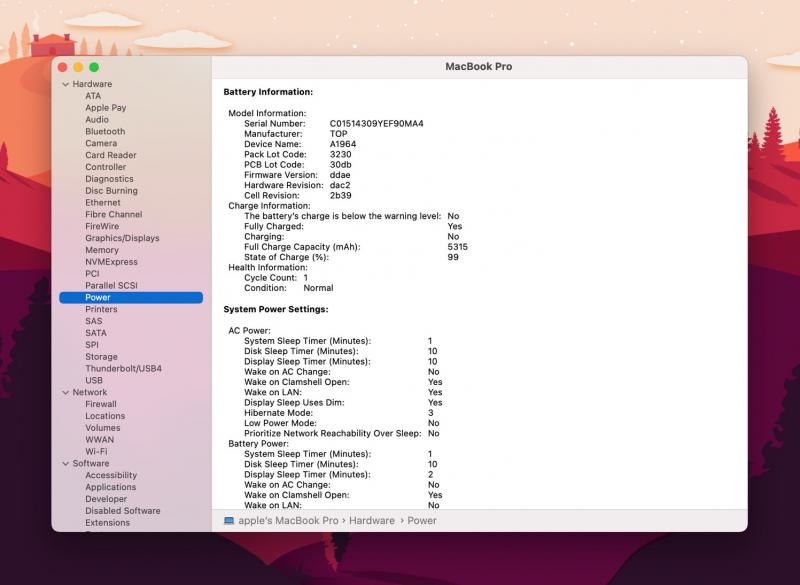This screenshot has height=585, width=800.
Task: Open the SATA entry
Action: pos(96,333)
